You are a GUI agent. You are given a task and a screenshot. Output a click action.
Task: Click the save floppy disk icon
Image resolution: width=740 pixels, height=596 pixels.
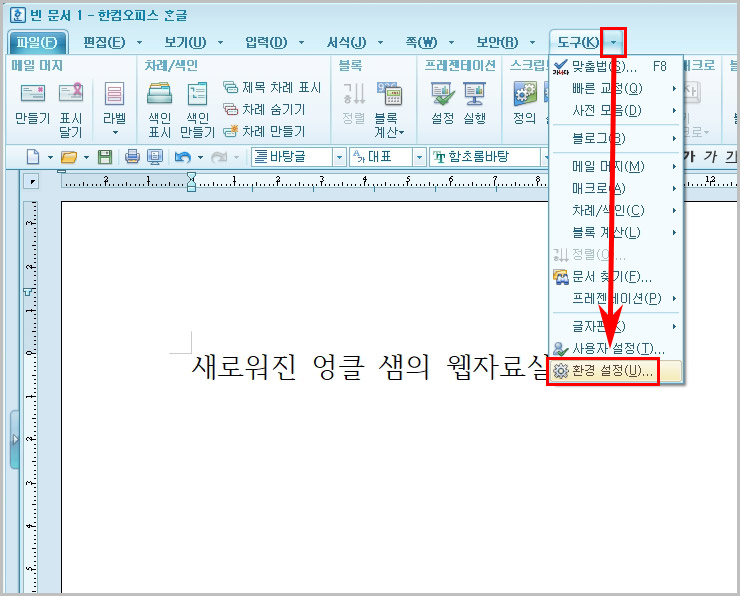(x=105, y=157)
